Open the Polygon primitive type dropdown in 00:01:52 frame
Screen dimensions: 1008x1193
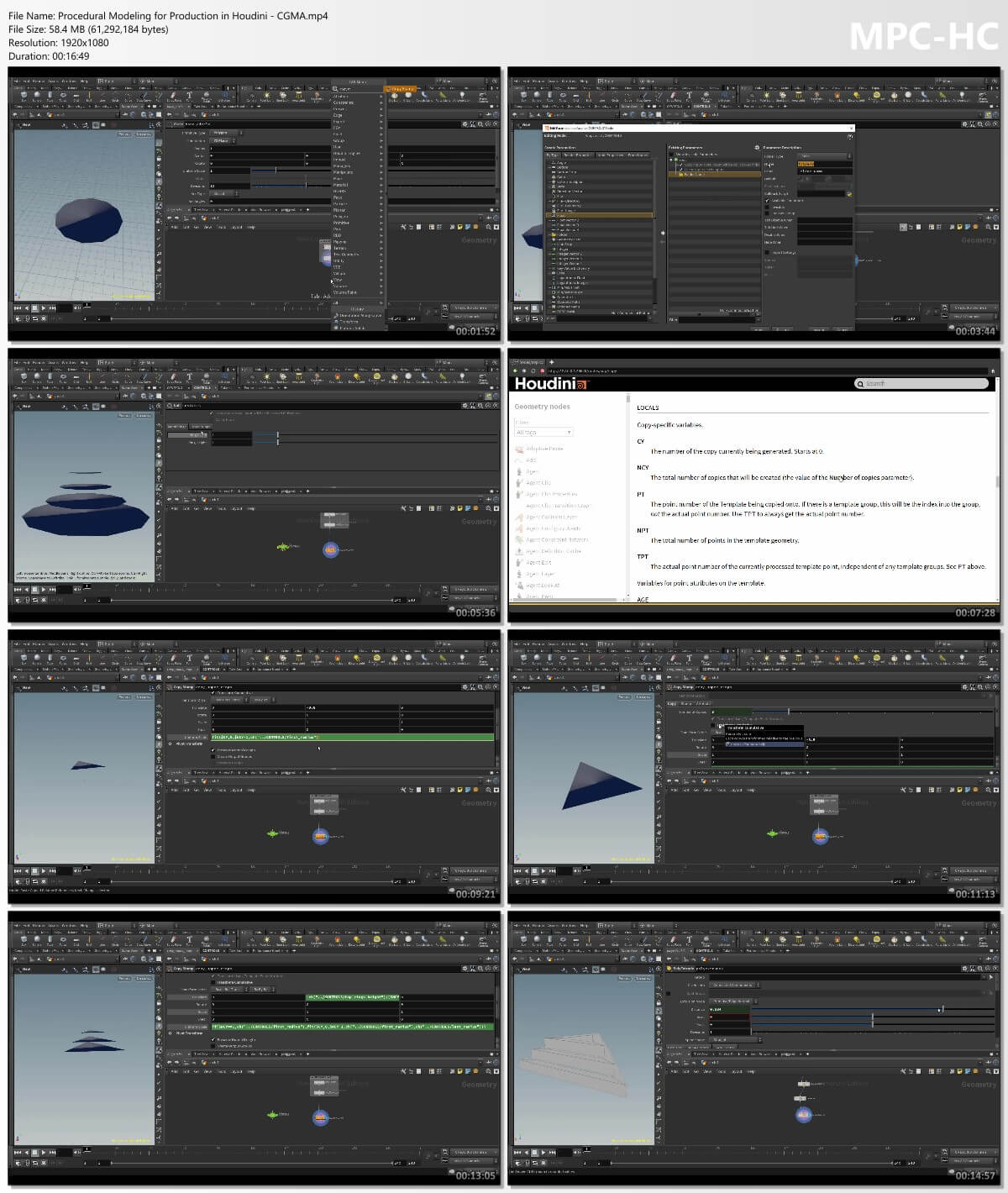[x=226, y=132]
